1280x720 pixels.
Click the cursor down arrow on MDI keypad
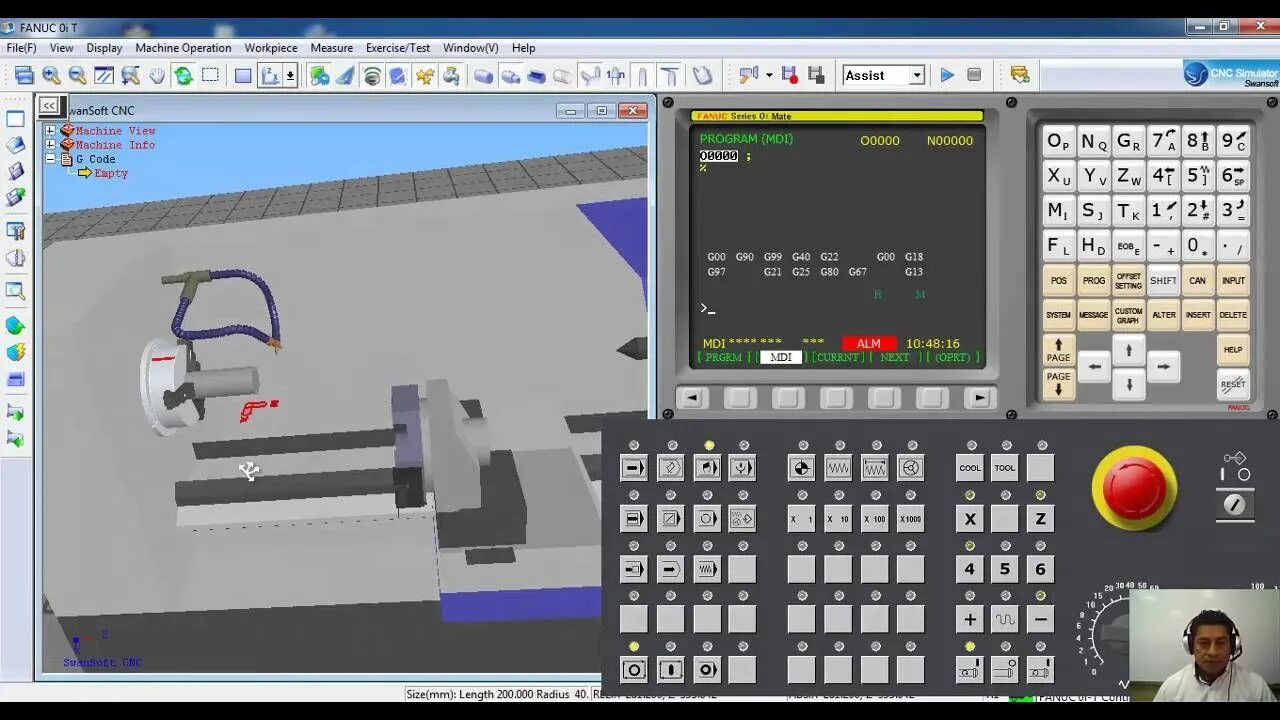1129,384
